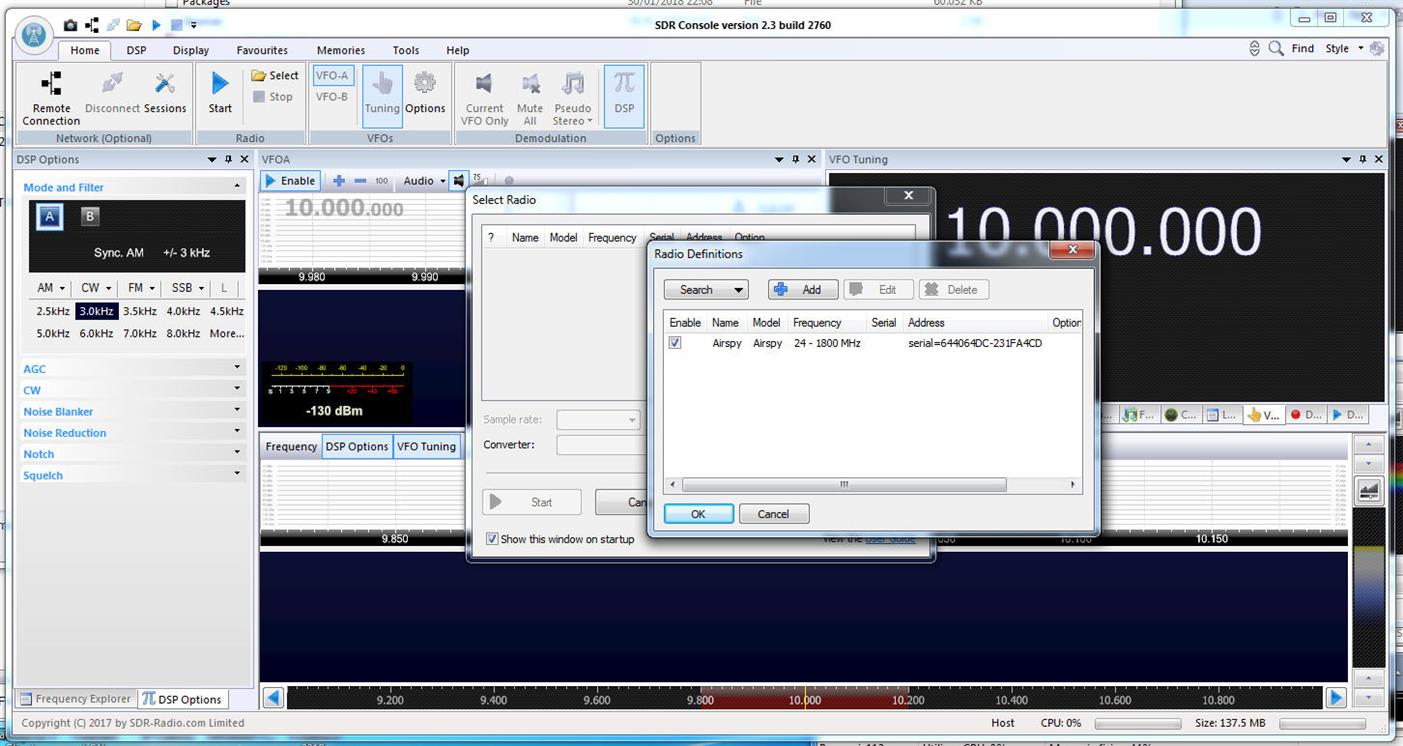Toggle Show this window on startup checkbox
This screenshot has height=746, width=1403.
click(491, 539)
